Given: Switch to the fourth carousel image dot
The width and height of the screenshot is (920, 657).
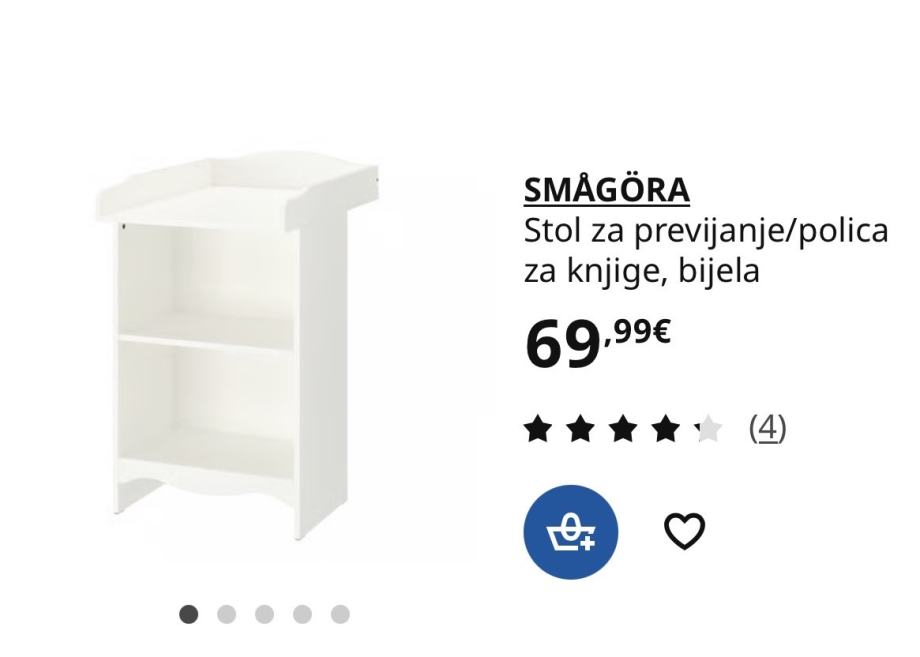Looking at the screenshot, I should (302, 614).
